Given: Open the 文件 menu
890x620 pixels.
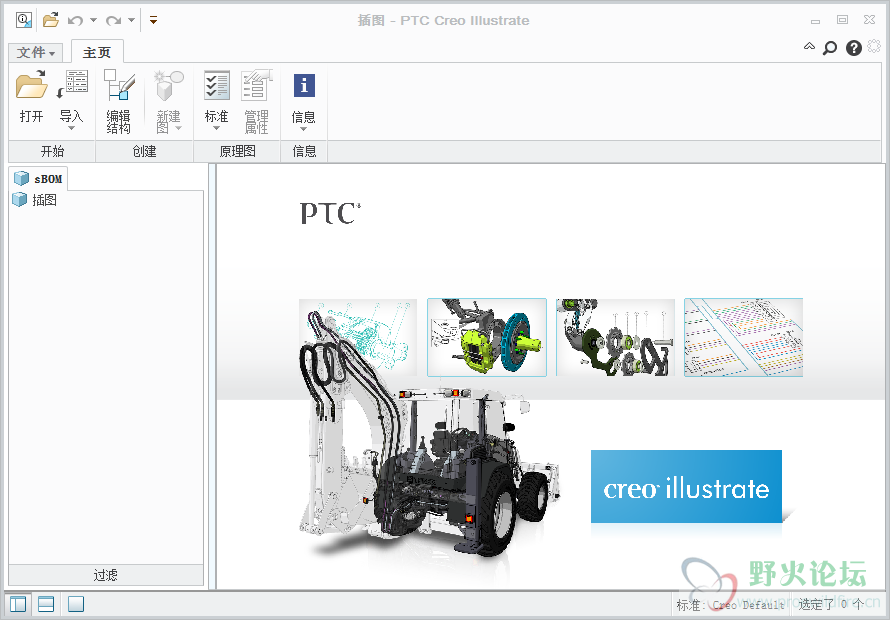Looking at the screenshot, I should tap(36, 53).
